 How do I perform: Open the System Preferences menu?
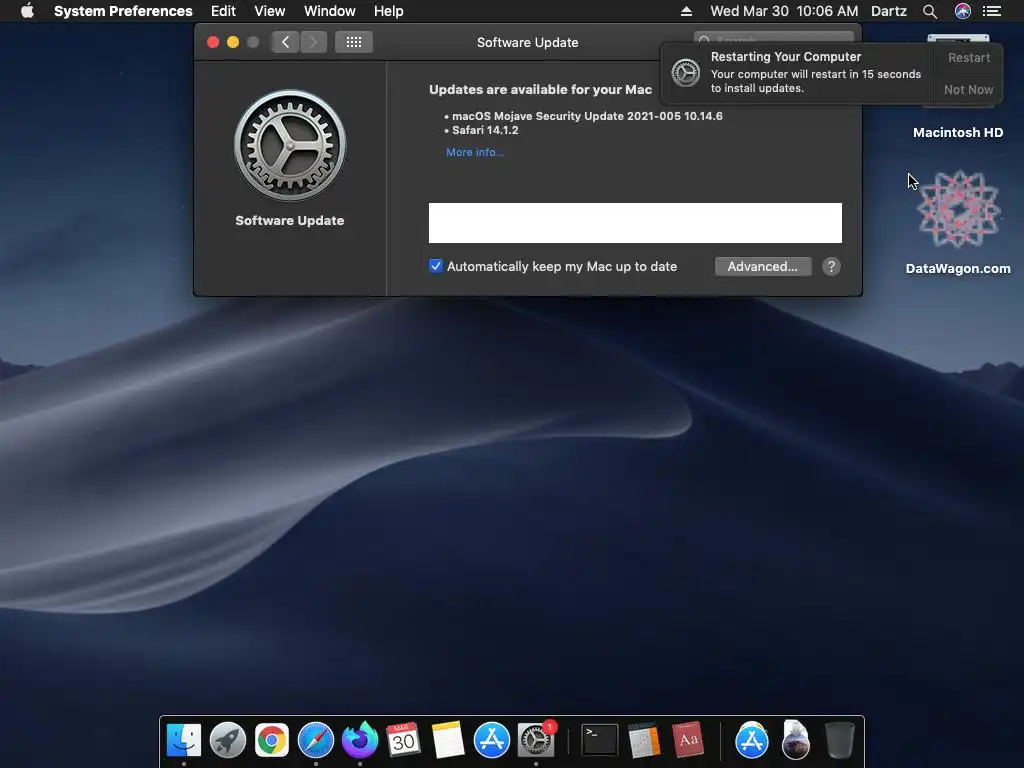coord(123,11)
